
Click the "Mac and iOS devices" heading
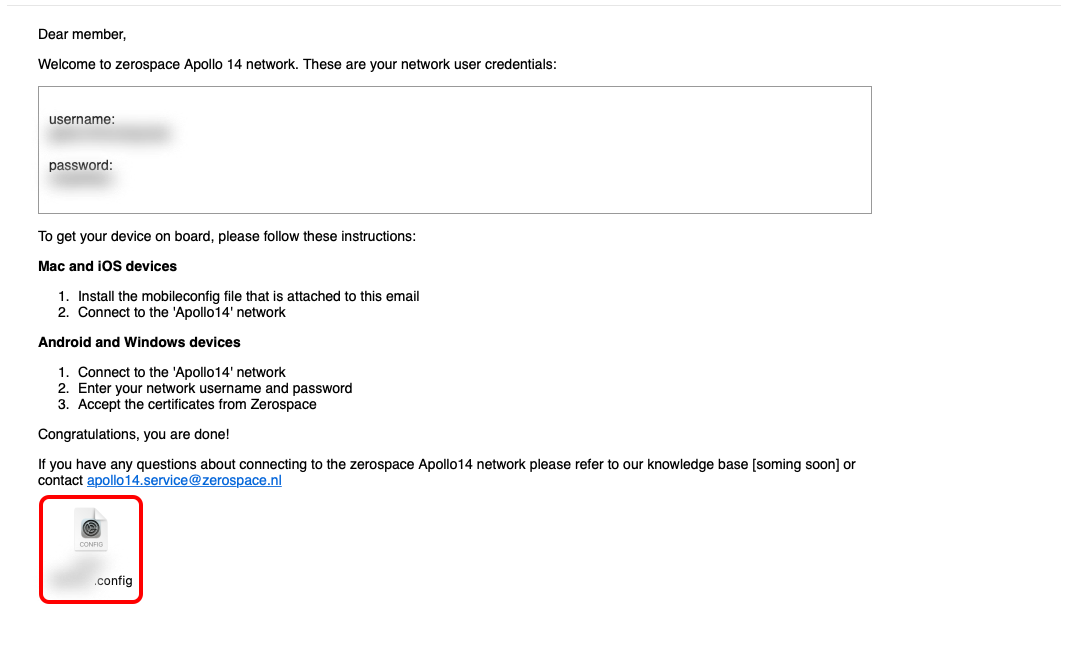pos(108,266)
